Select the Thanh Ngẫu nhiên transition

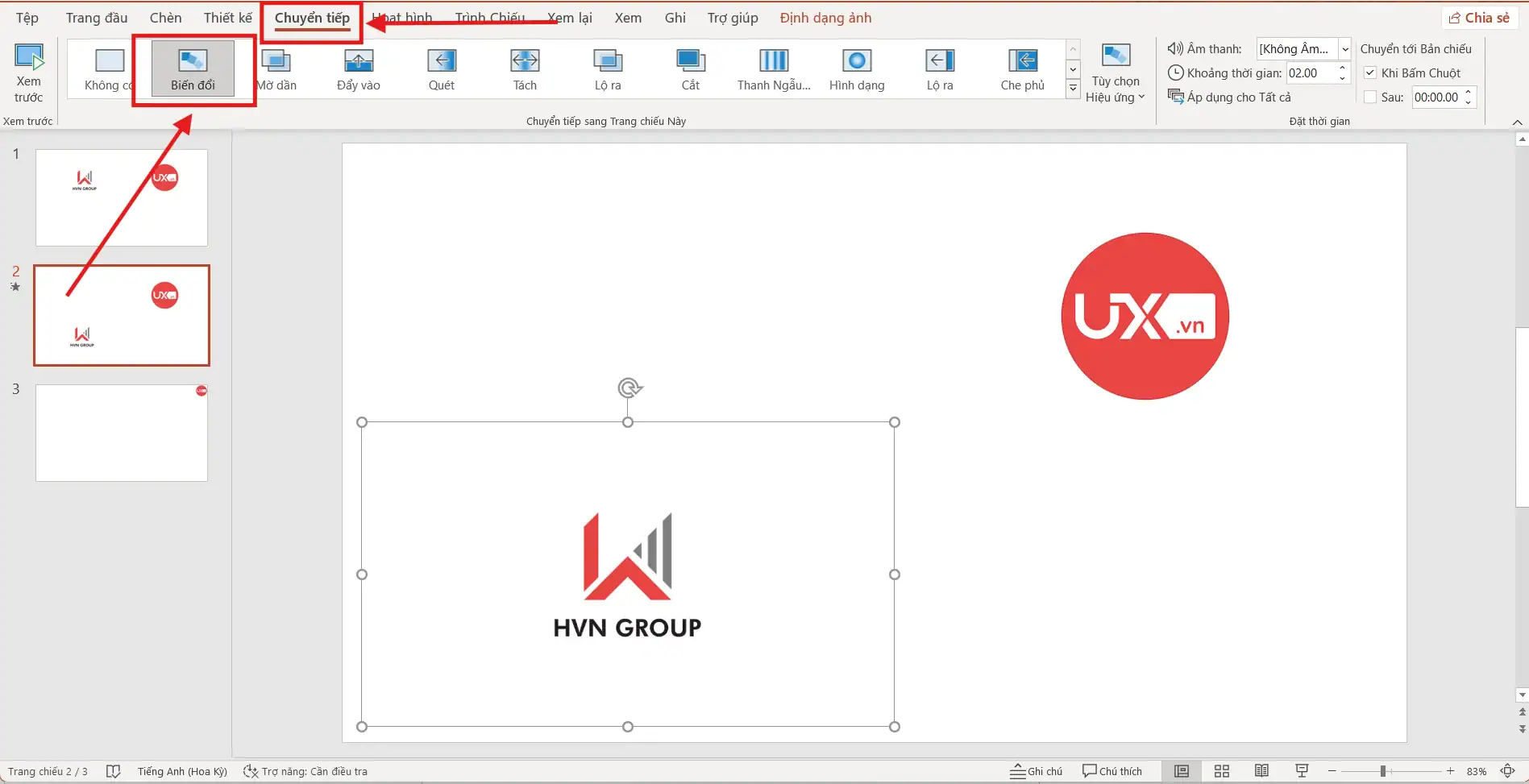(773, 69)
